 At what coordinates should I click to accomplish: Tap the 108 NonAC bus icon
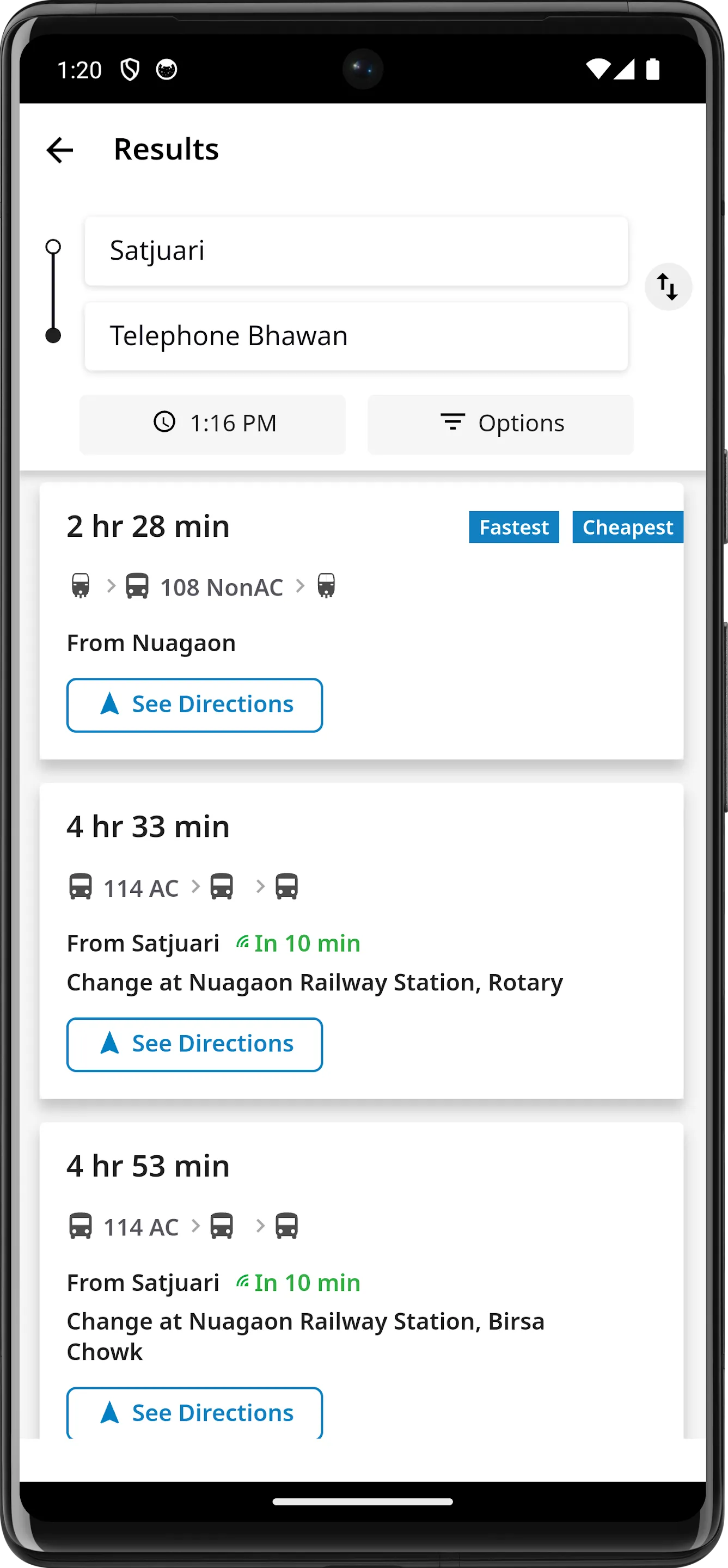[138, 586]
